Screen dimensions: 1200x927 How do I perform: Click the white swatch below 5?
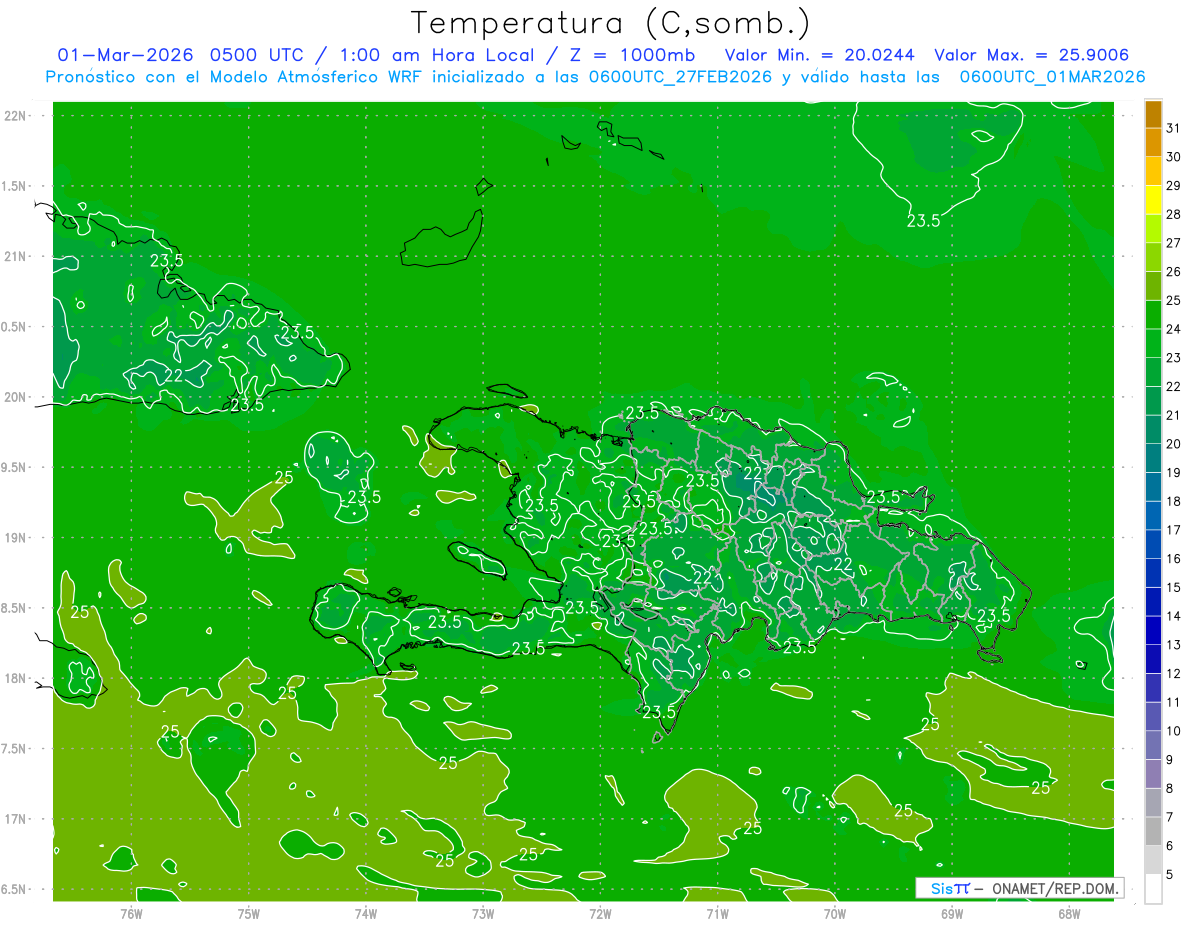pos(1153,889)
